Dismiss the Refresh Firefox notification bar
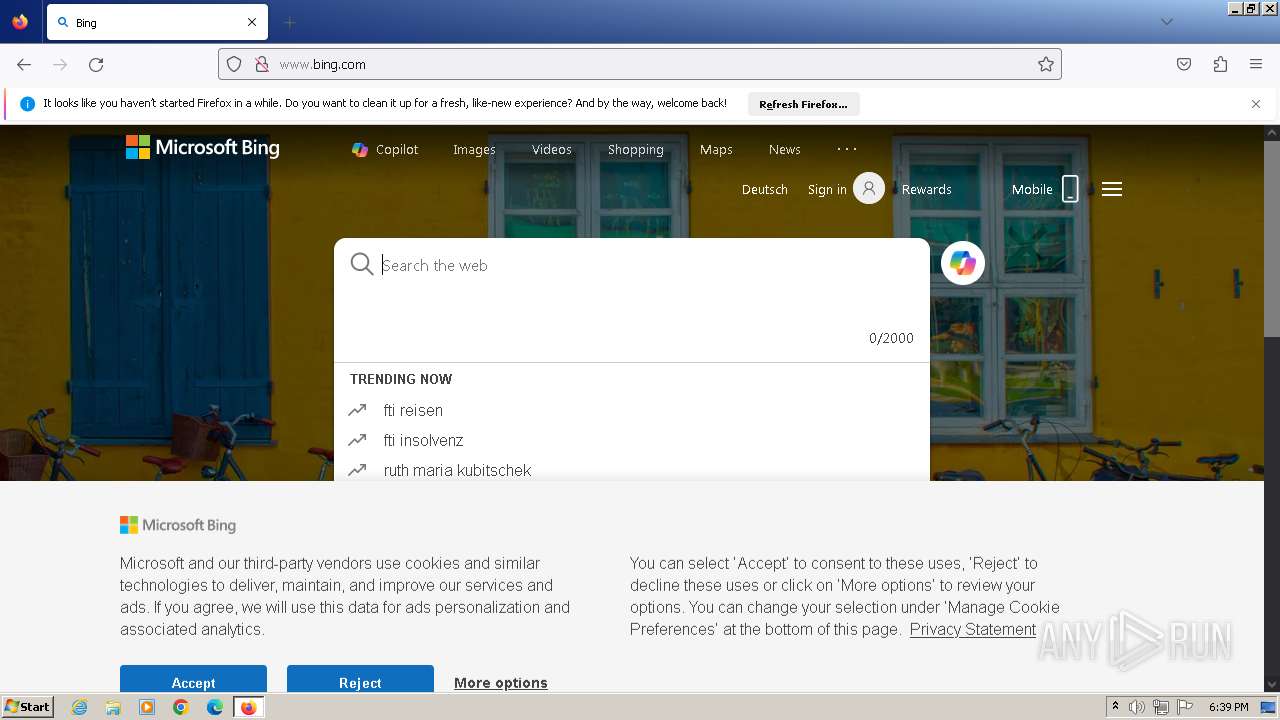The height and width of the screenshot is (720, 1280). 1256,104
